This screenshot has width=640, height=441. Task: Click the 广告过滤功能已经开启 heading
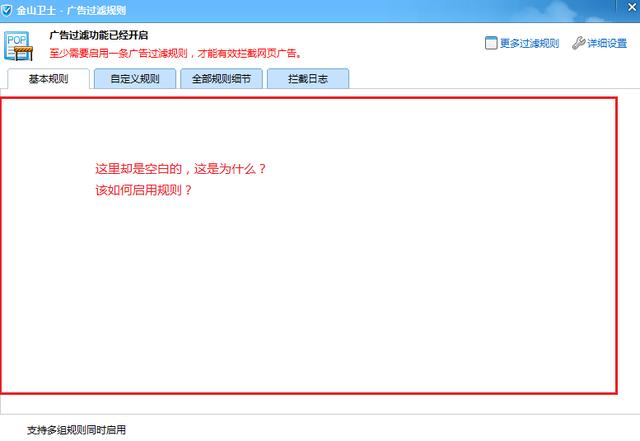pos(99,35)
